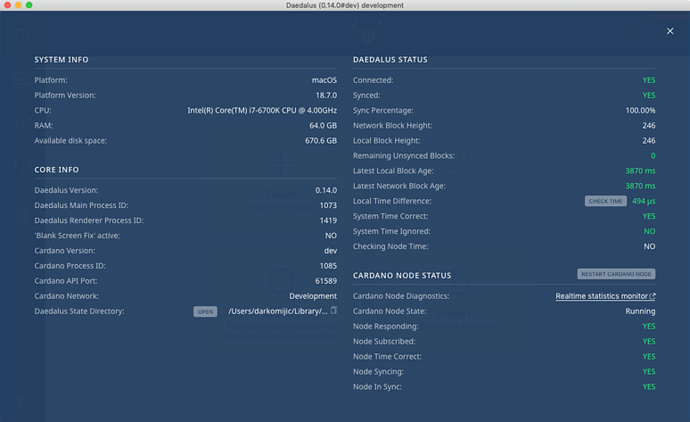Click the Cardano Network value 'Development'
The image size is (690, 422).
pos(313,296)
